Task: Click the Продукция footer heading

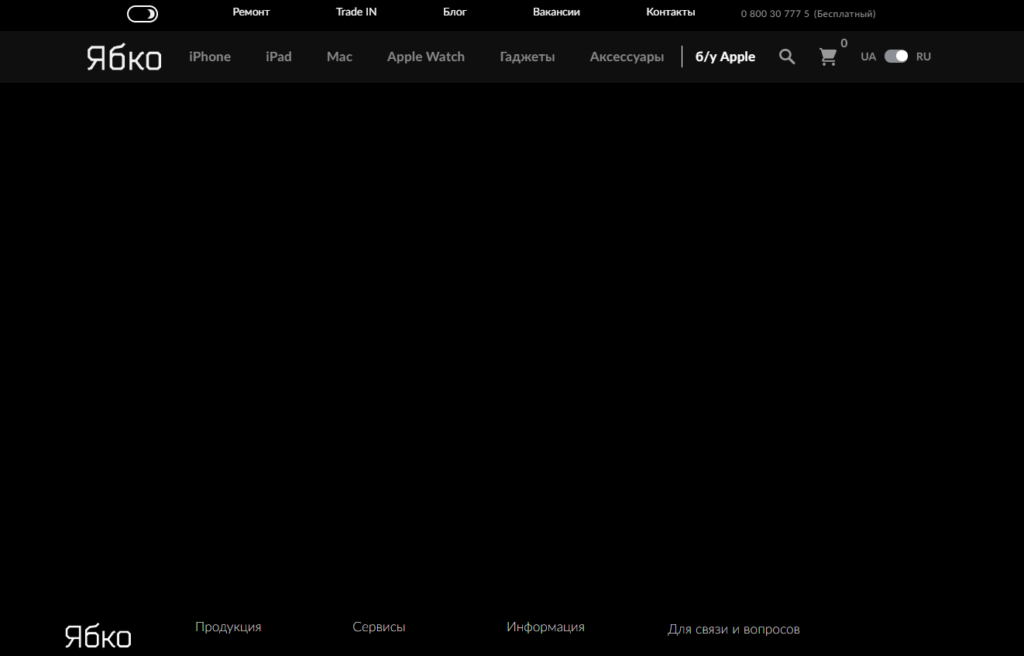Action: point(228,627)
